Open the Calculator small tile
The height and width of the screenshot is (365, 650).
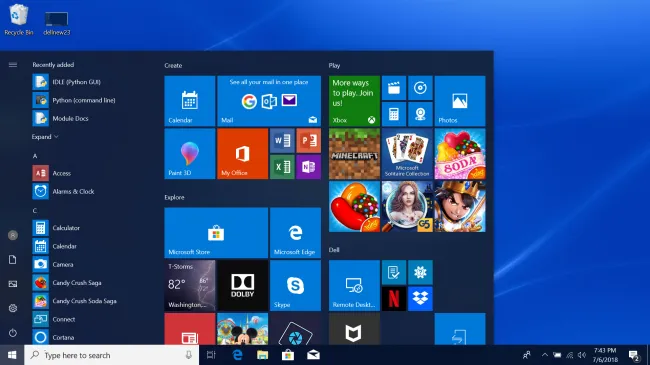[x=394, y=114]
